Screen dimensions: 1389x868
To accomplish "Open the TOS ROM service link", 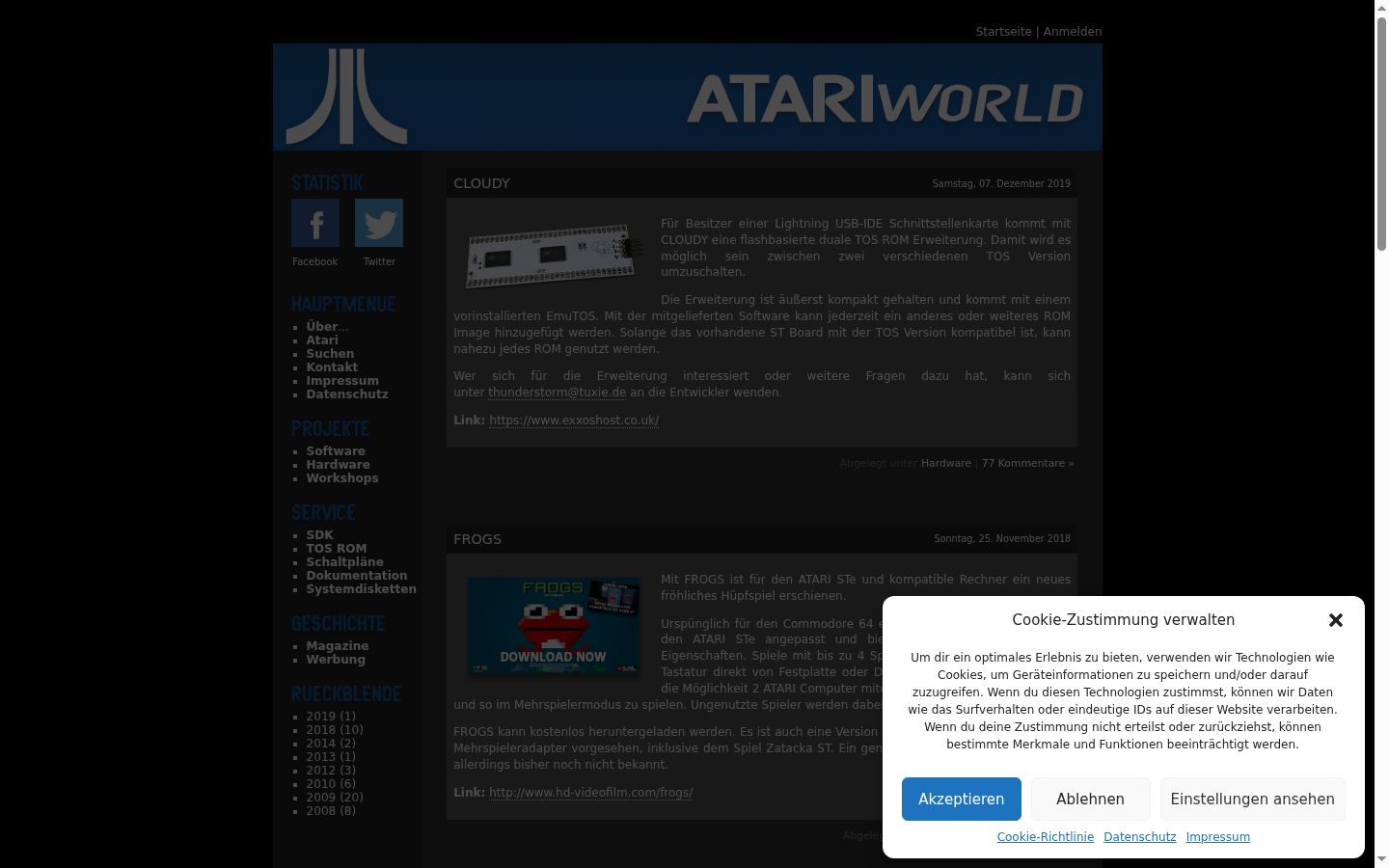I will point(337,549).
